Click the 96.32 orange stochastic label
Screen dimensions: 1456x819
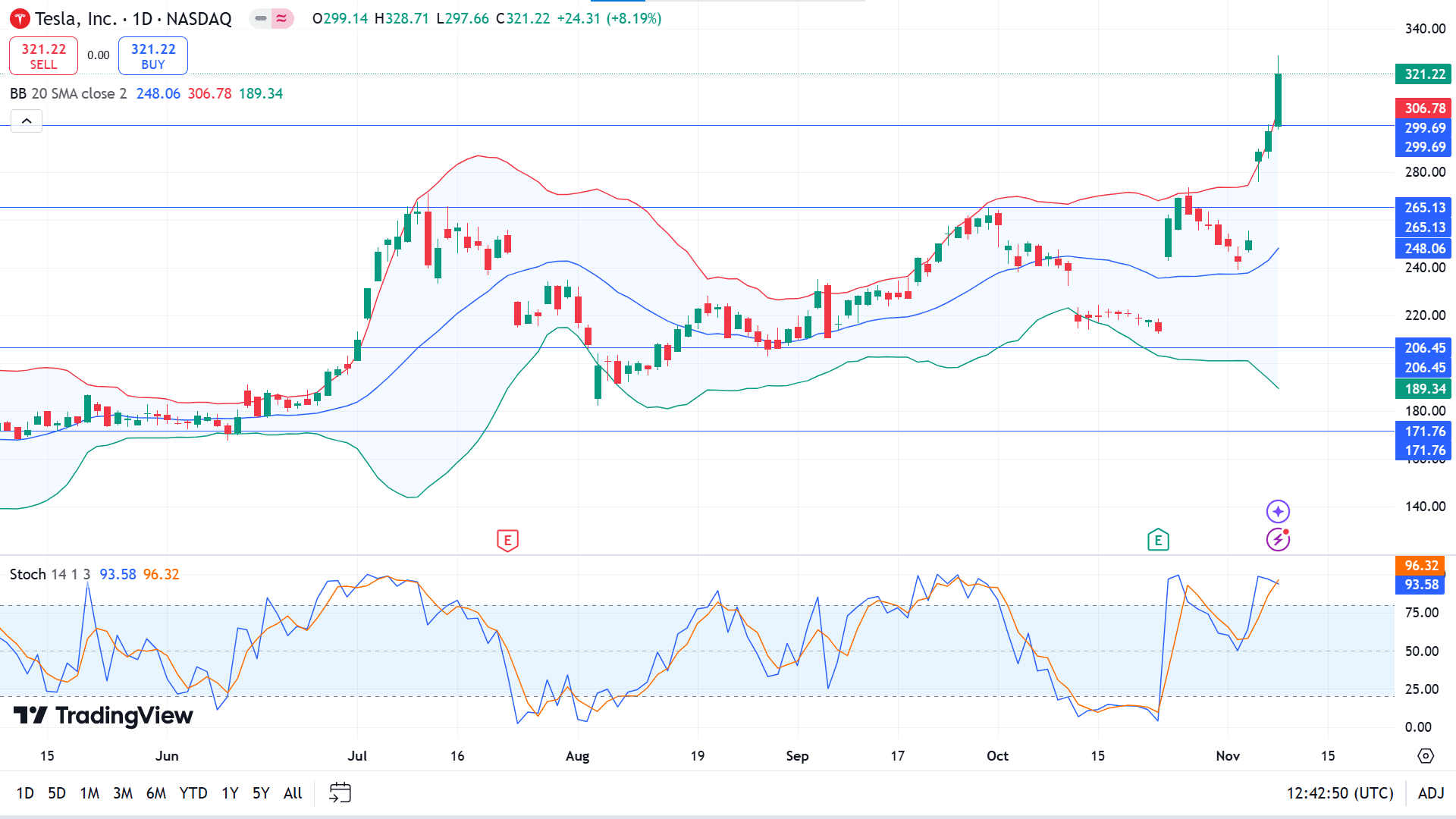(1420, 566)
